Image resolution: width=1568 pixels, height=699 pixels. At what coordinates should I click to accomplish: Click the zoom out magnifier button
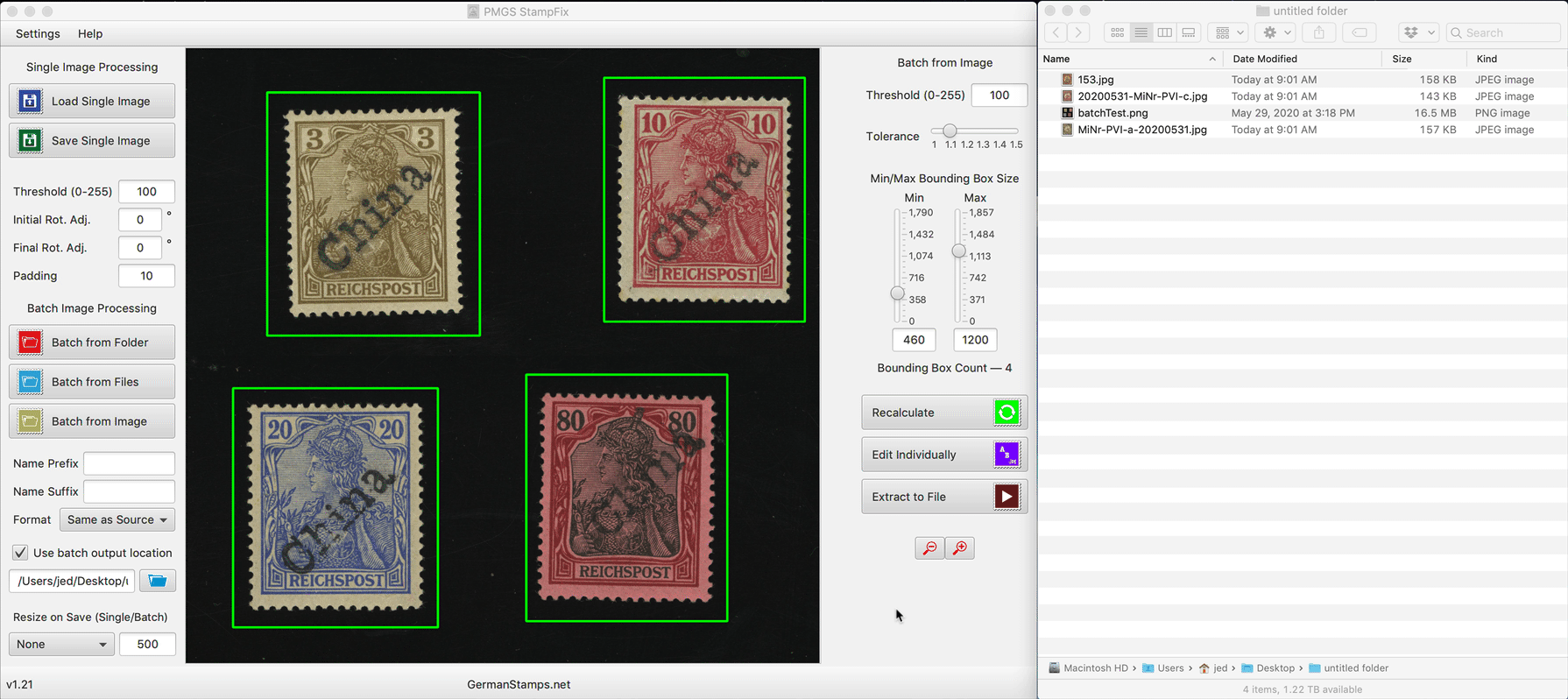[x=929, y=548]
